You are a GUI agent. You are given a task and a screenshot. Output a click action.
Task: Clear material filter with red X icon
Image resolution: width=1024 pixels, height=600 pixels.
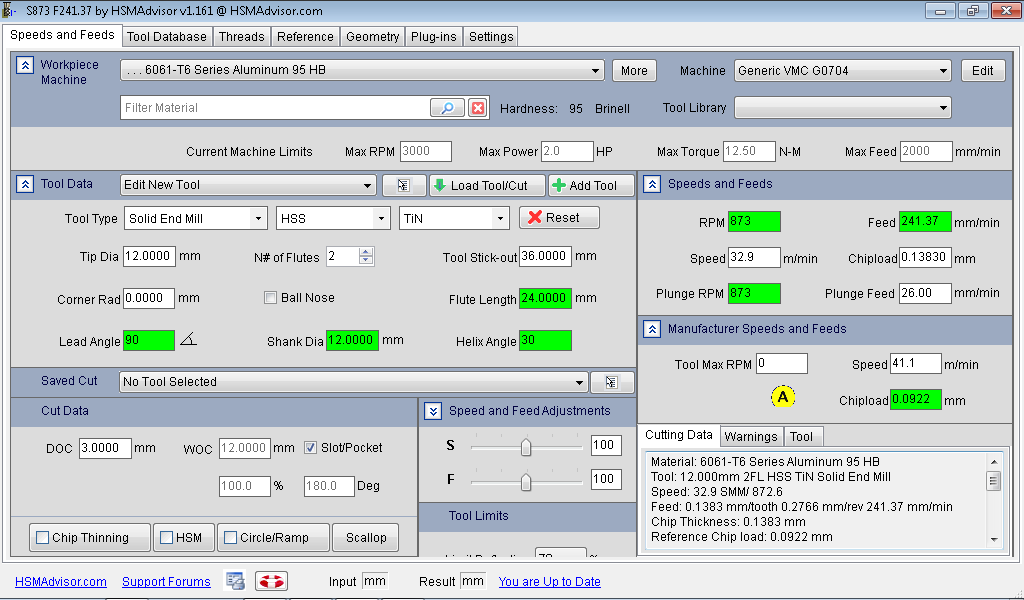click(x=478, y=108)
